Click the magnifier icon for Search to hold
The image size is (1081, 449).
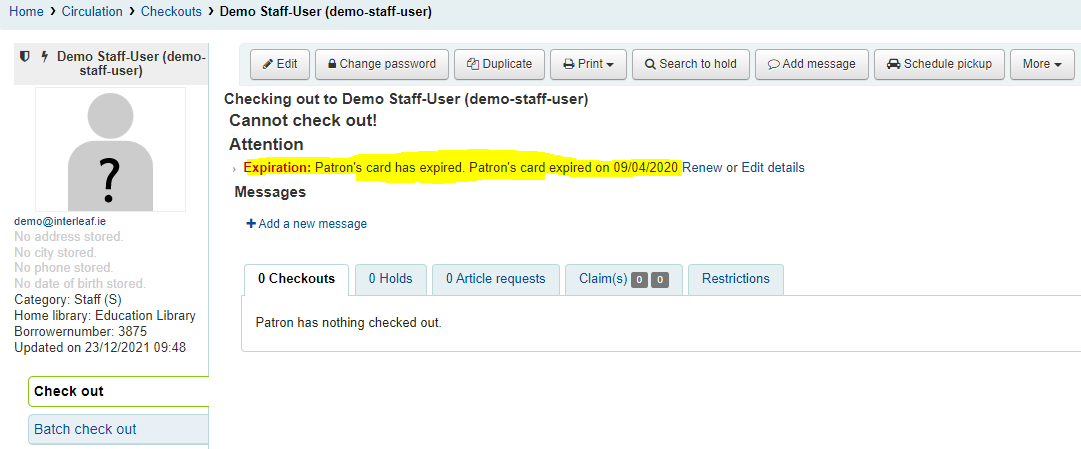tap(650, 64)
